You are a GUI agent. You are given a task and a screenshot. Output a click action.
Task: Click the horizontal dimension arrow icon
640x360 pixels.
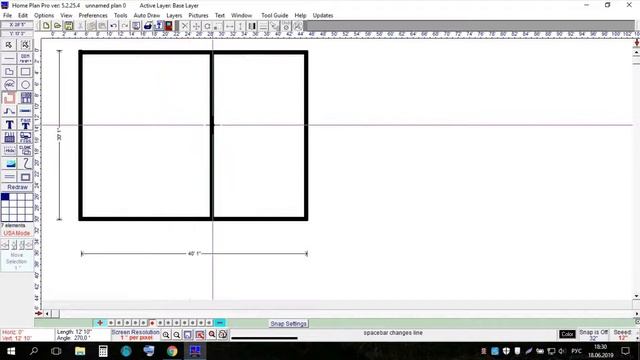pos(229,26)
